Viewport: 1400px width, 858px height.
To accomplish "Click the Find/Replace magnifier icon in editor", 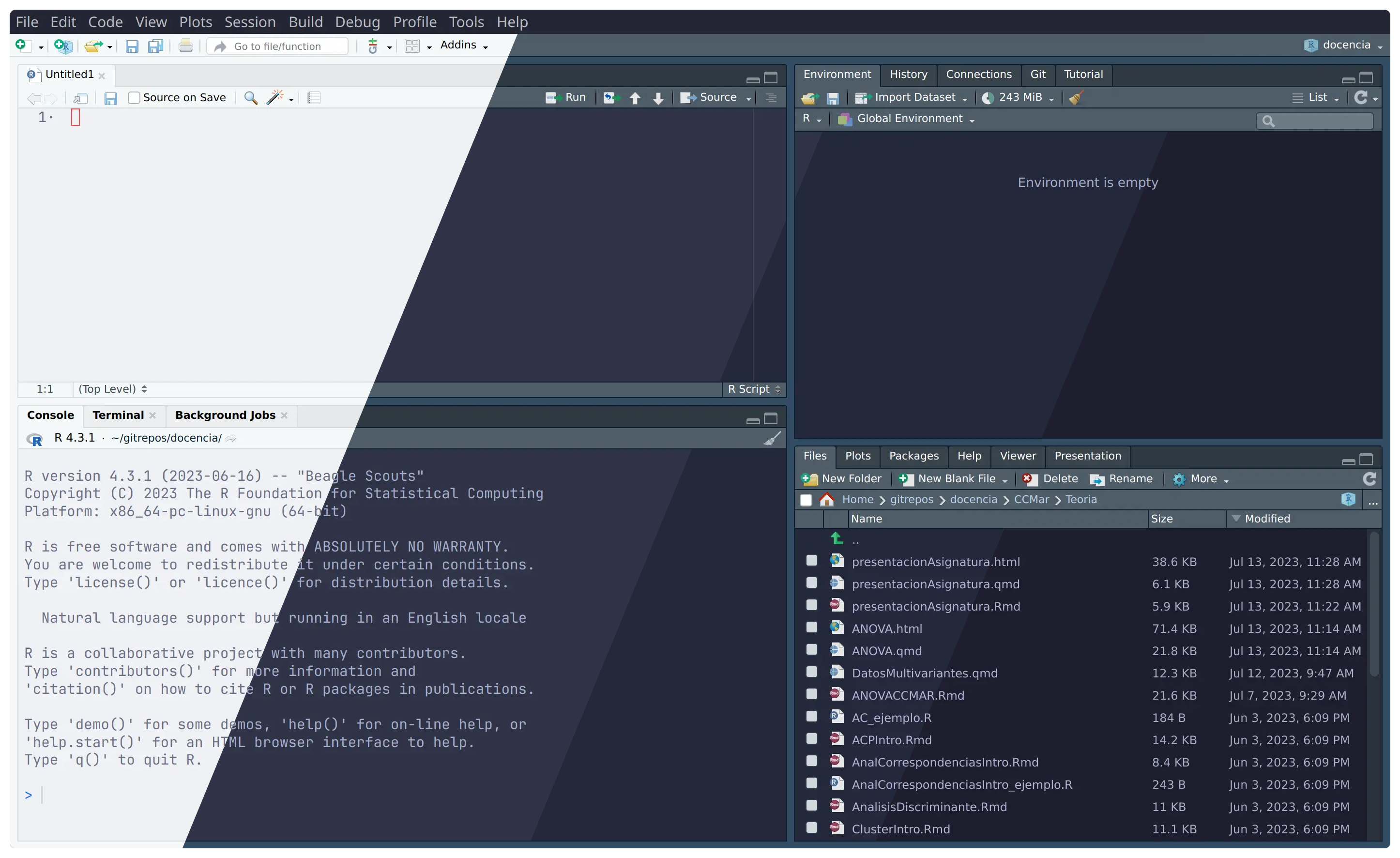I will click(251, 98).
